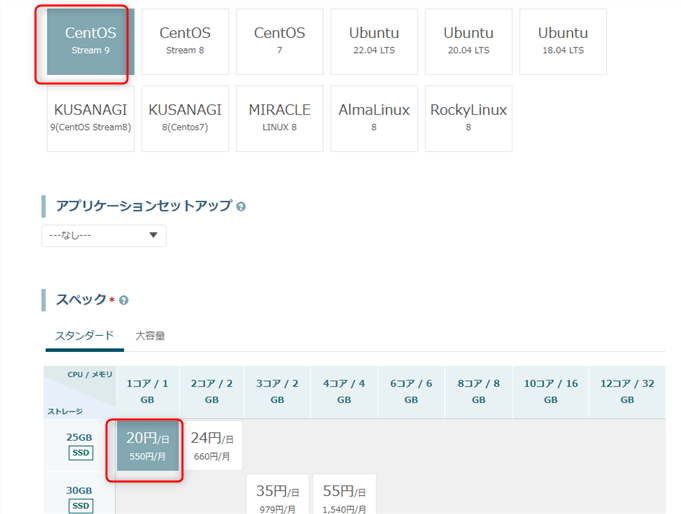Select the 55円/日 1,540円/月 plan

pos(344,494)
